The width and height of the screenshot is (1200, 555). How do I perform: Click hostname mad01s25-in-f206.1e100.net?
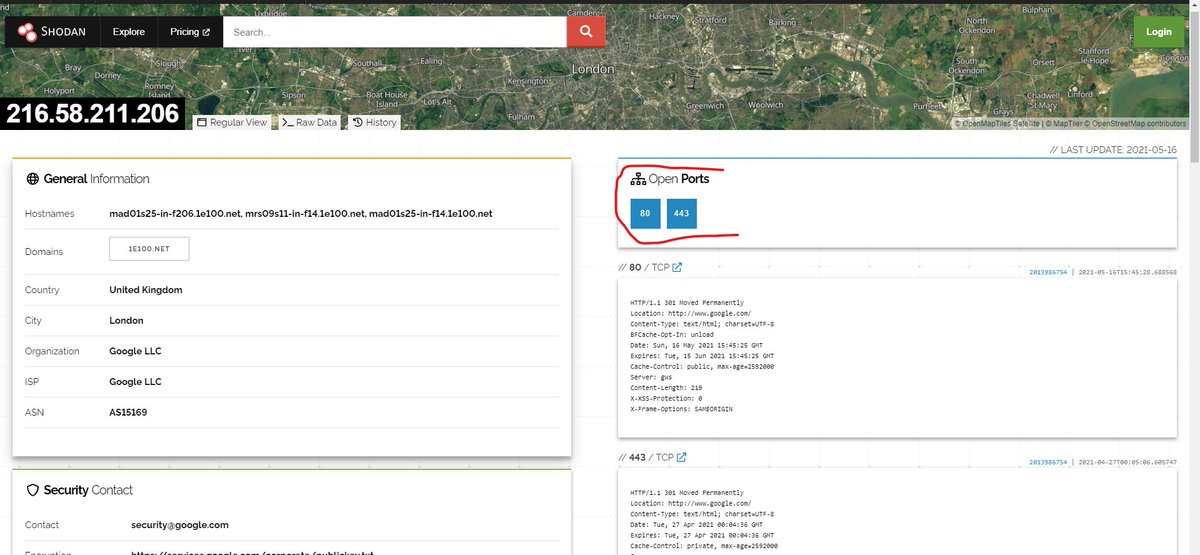click(175, 214)
